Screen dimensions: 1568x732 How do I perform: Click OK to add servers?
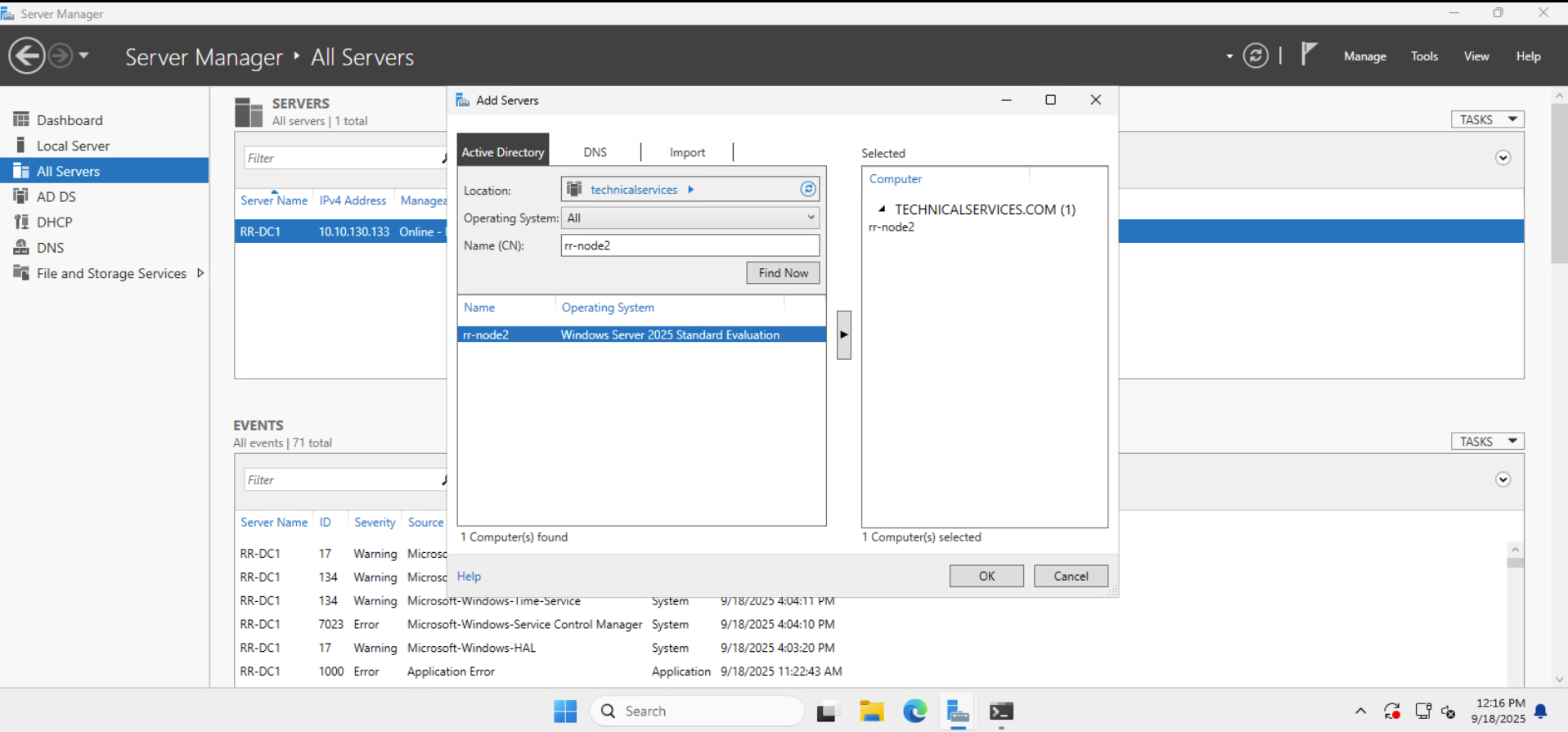pyautogui.click(x=986, y=576)
